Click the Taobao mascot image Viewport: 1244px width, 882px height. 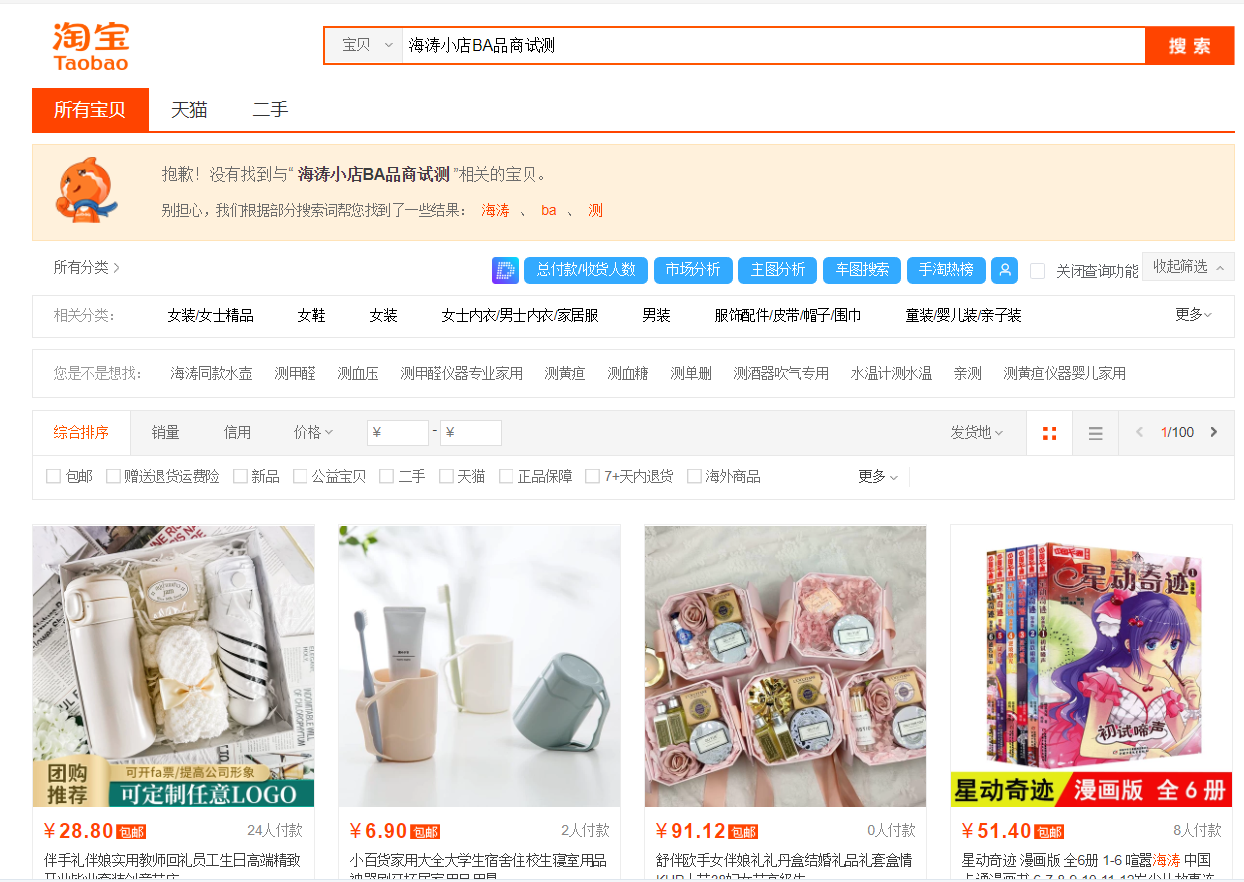tap(87, 191)
